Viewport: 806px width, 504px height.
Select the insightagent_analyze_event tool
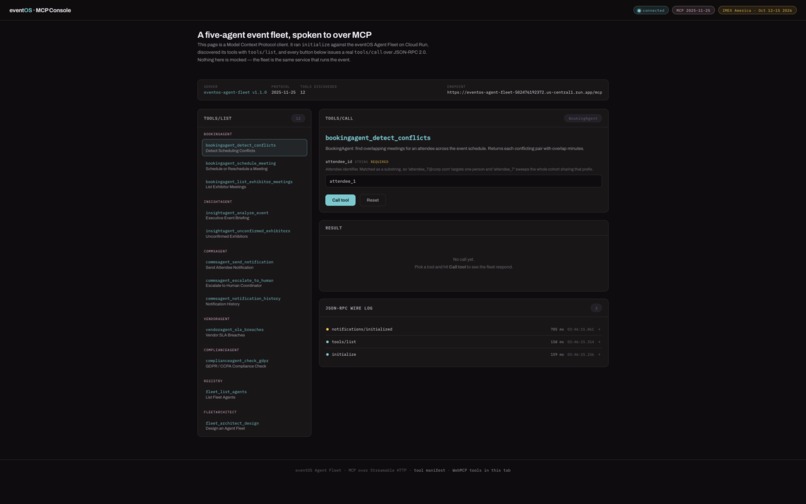coord(254,215)
